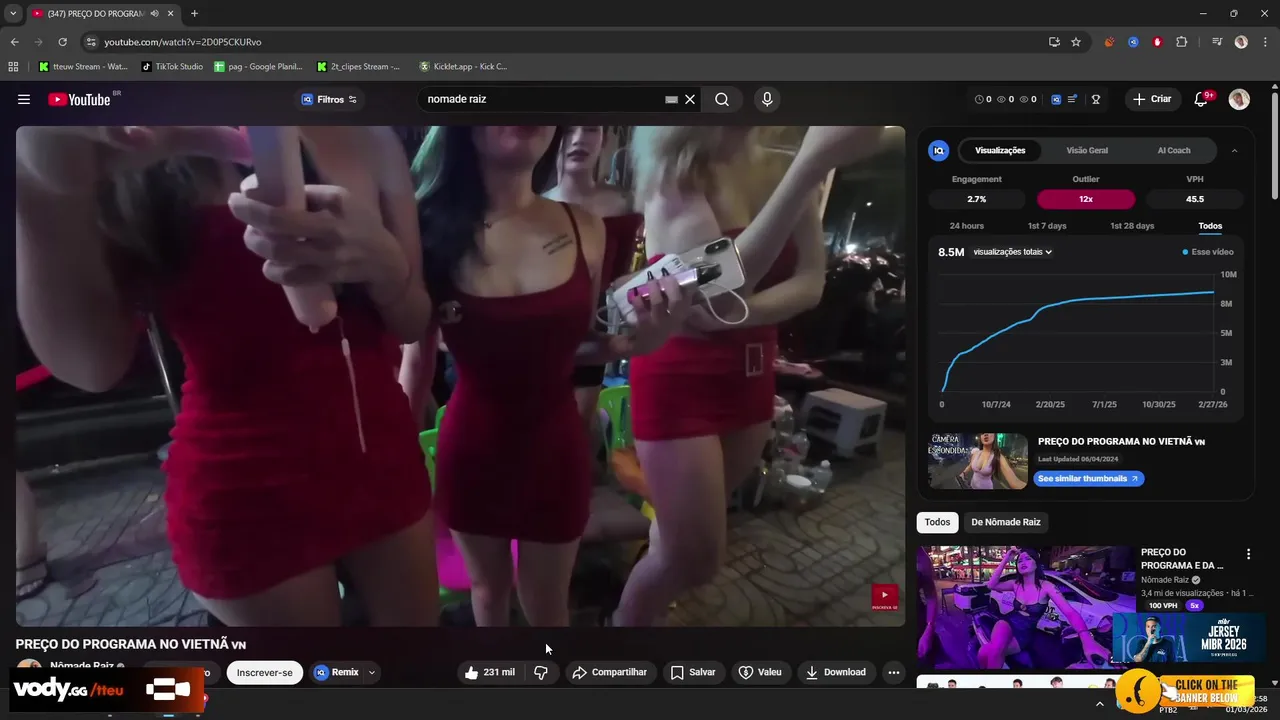
Task: Save the video with Salvar
Action: [693, 673]
